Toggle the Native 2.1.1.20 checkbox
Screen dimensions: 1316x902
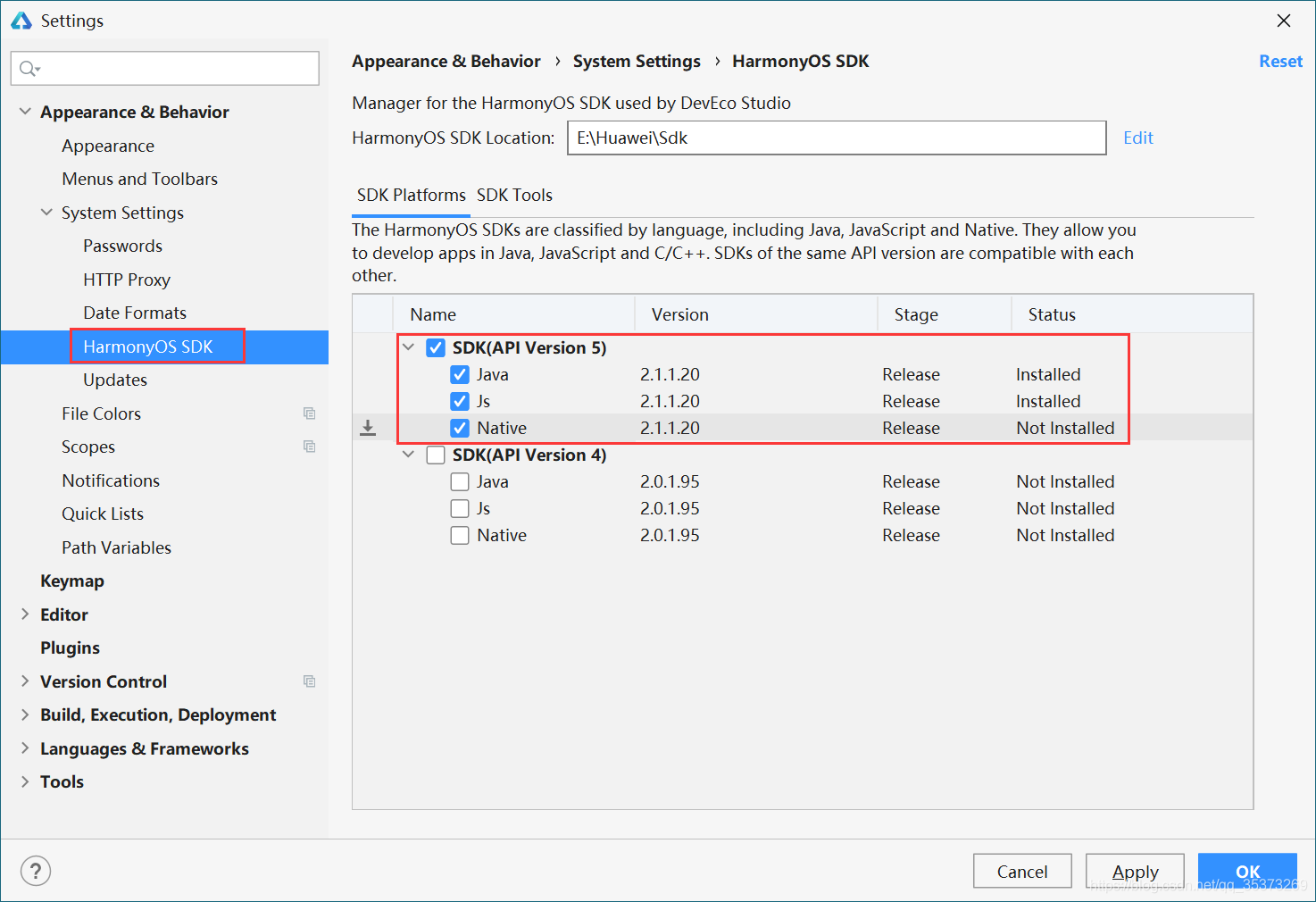(x=460, y=429)
